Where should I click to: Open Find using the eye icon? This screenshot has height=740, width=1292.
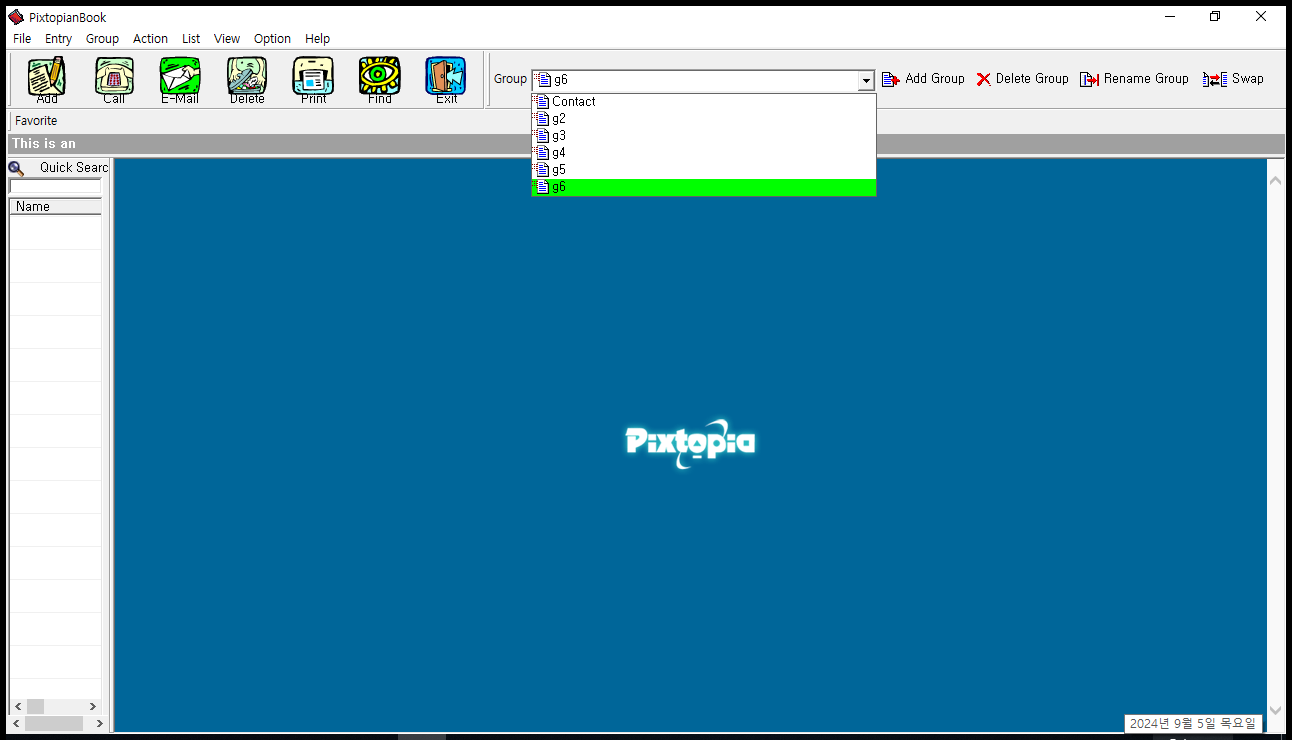[380, 78]
